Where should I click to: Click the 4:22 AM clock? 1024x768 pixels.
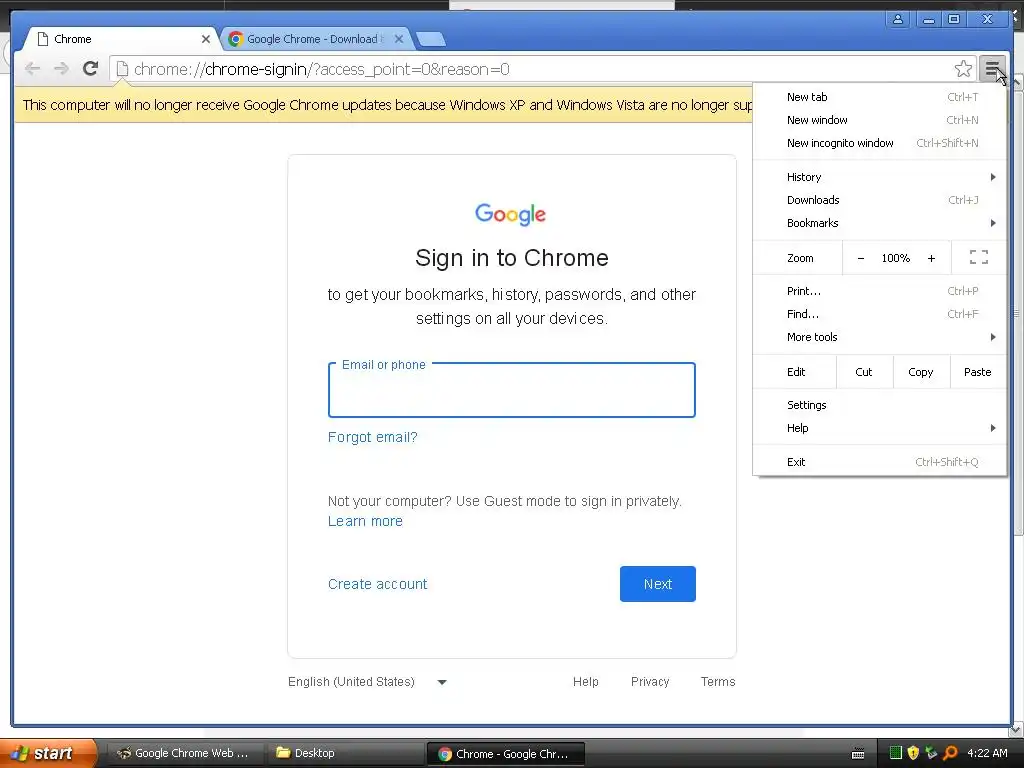click(987, 753)
